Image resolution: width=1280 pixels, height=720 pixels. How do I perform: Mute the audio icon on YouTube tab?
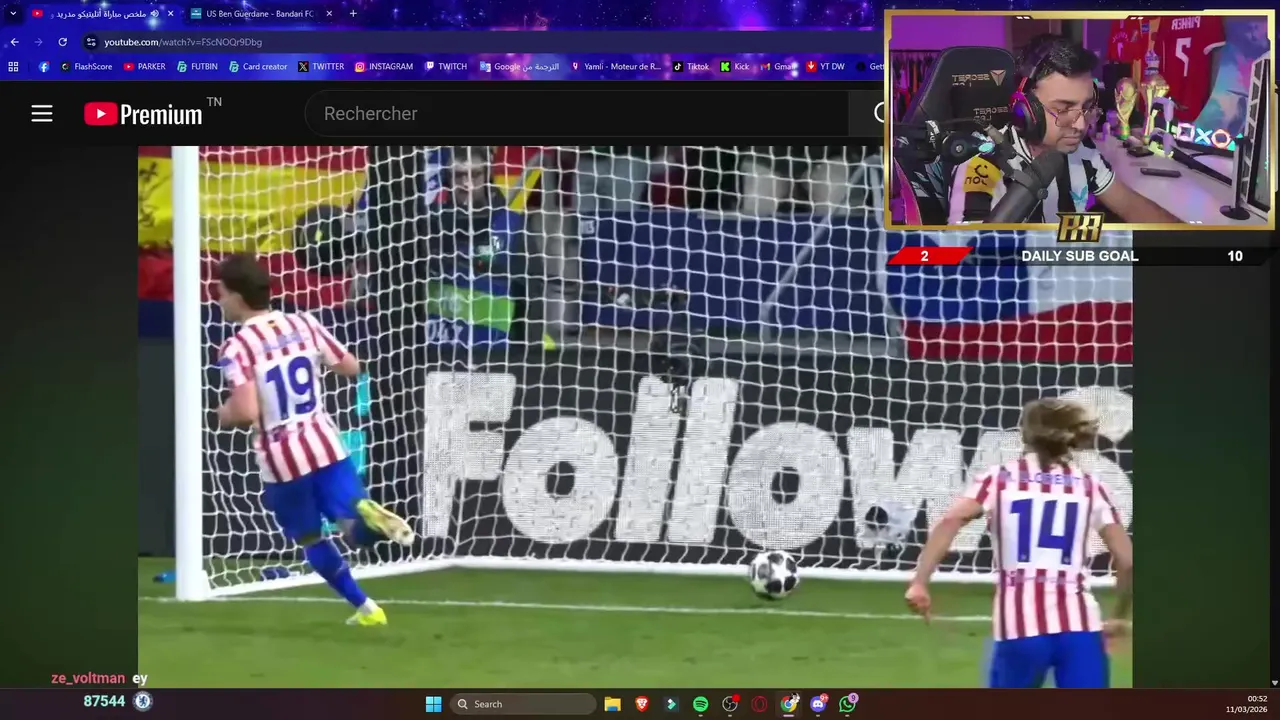pos(154,14)
